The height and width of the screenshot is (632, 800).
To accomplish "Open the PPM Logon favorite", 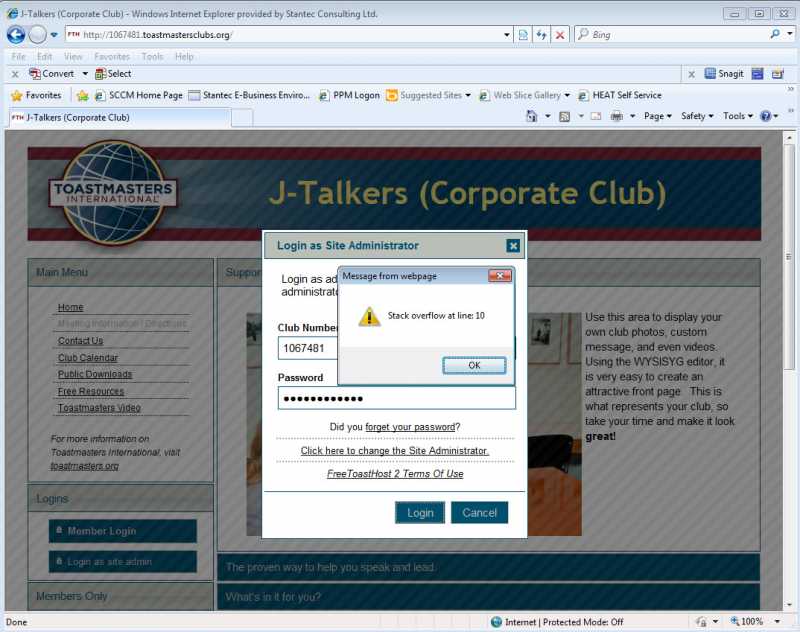I will [349, 95].
